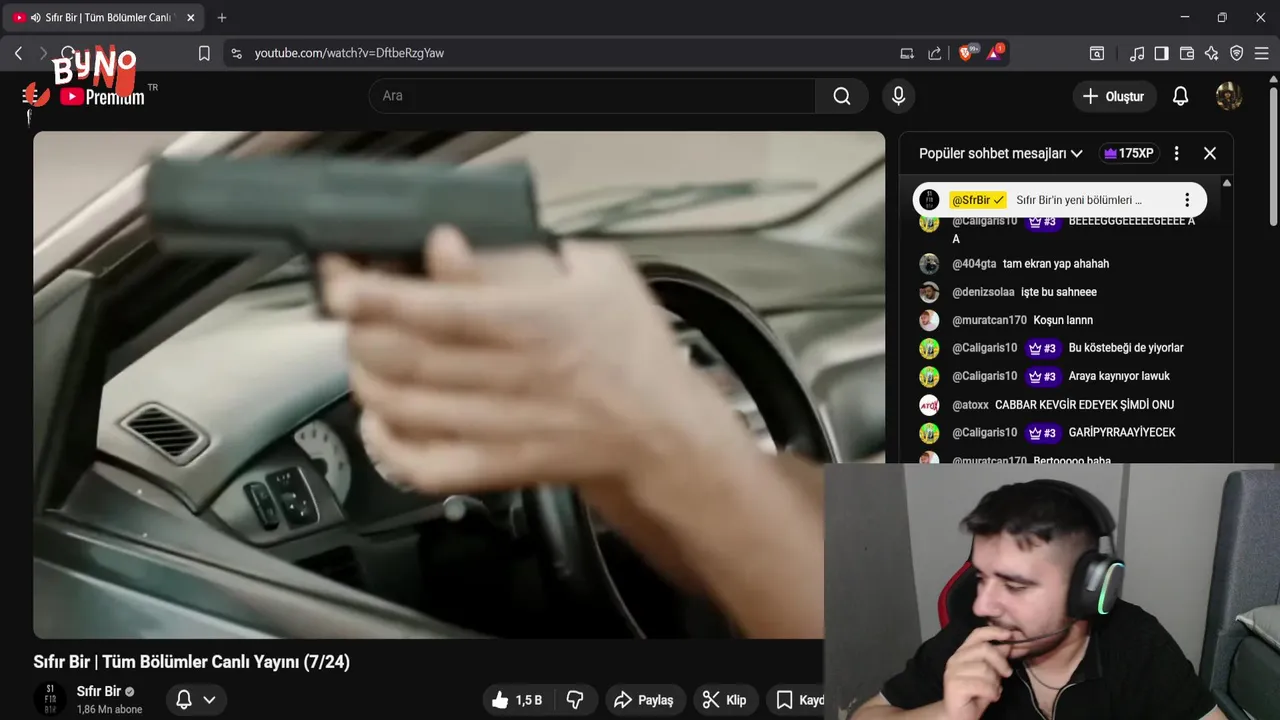This screenshot has height=720, width=1280.
Task: Click the Klip scissors button
Action: [x=724, y=700]
